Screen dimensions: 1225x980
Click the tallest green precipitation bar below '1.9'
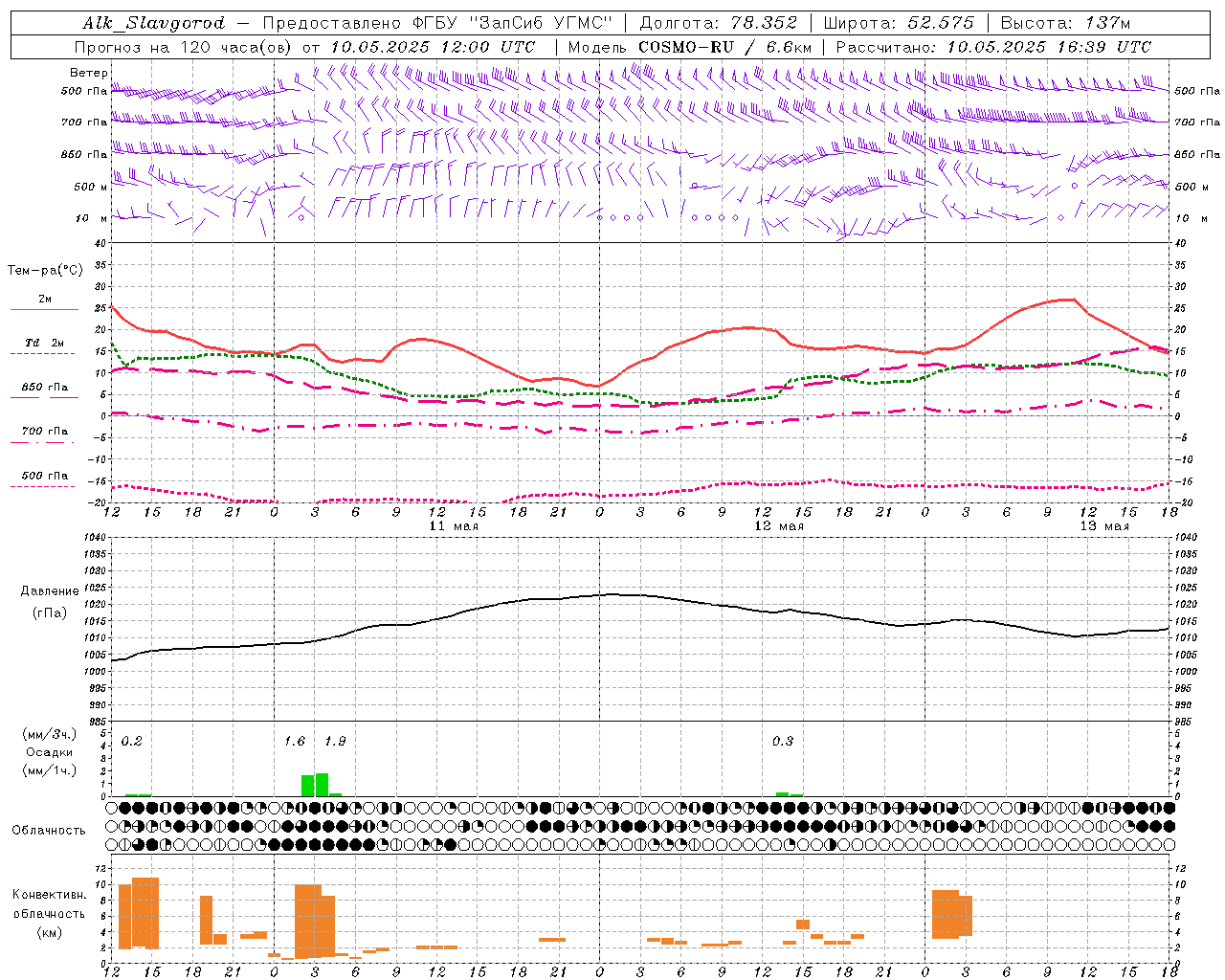point(322,785)
